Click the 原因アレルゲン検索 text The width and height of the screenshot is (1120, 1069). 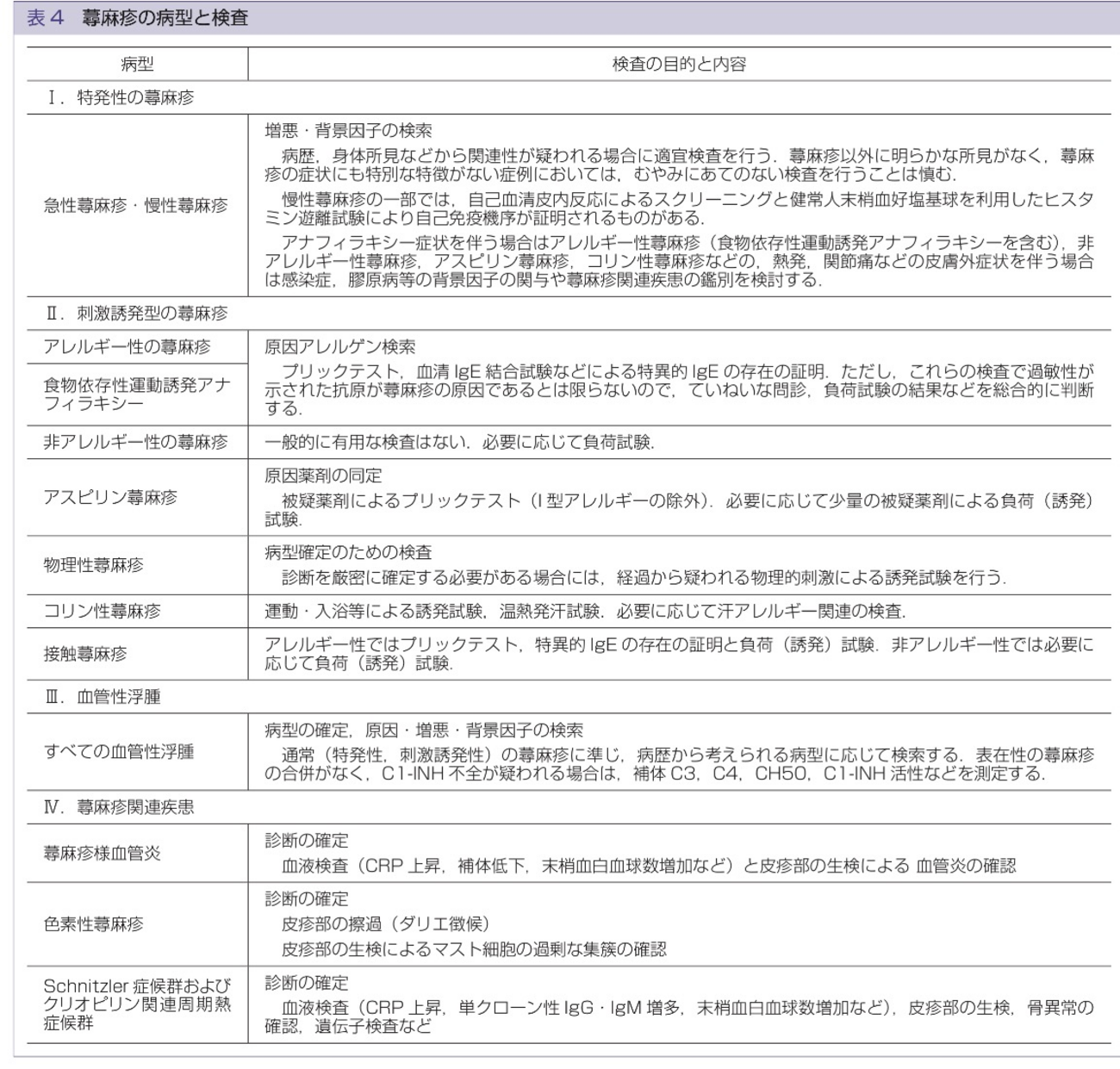[x=339, y=347]
